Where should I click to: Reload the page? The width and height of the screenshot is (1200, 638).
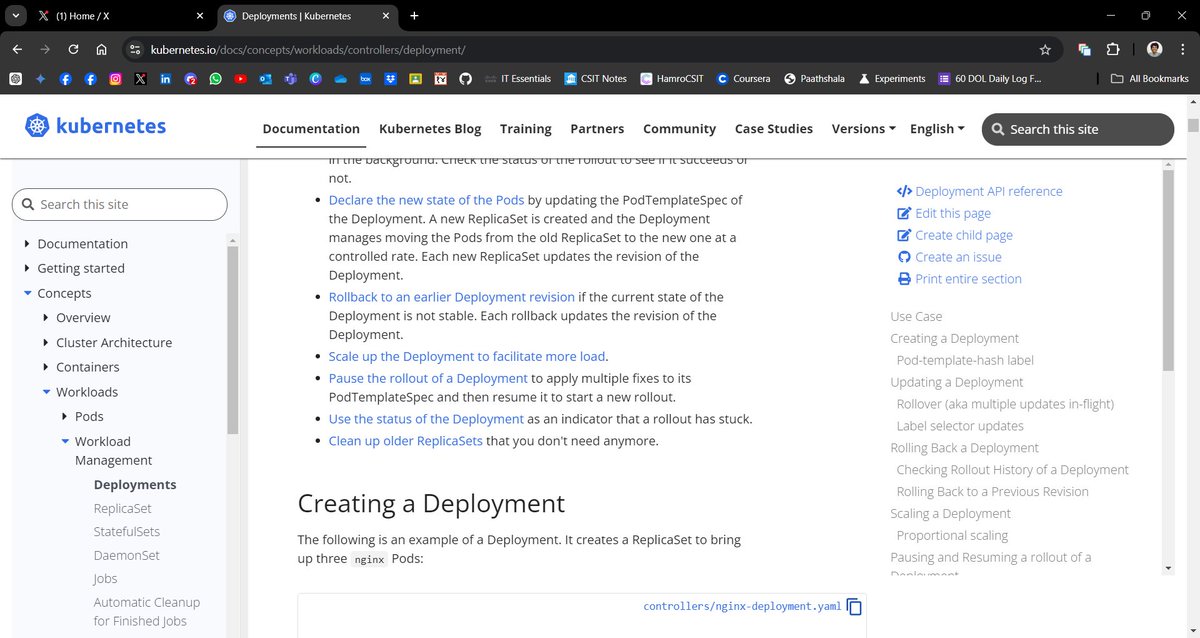73,49
